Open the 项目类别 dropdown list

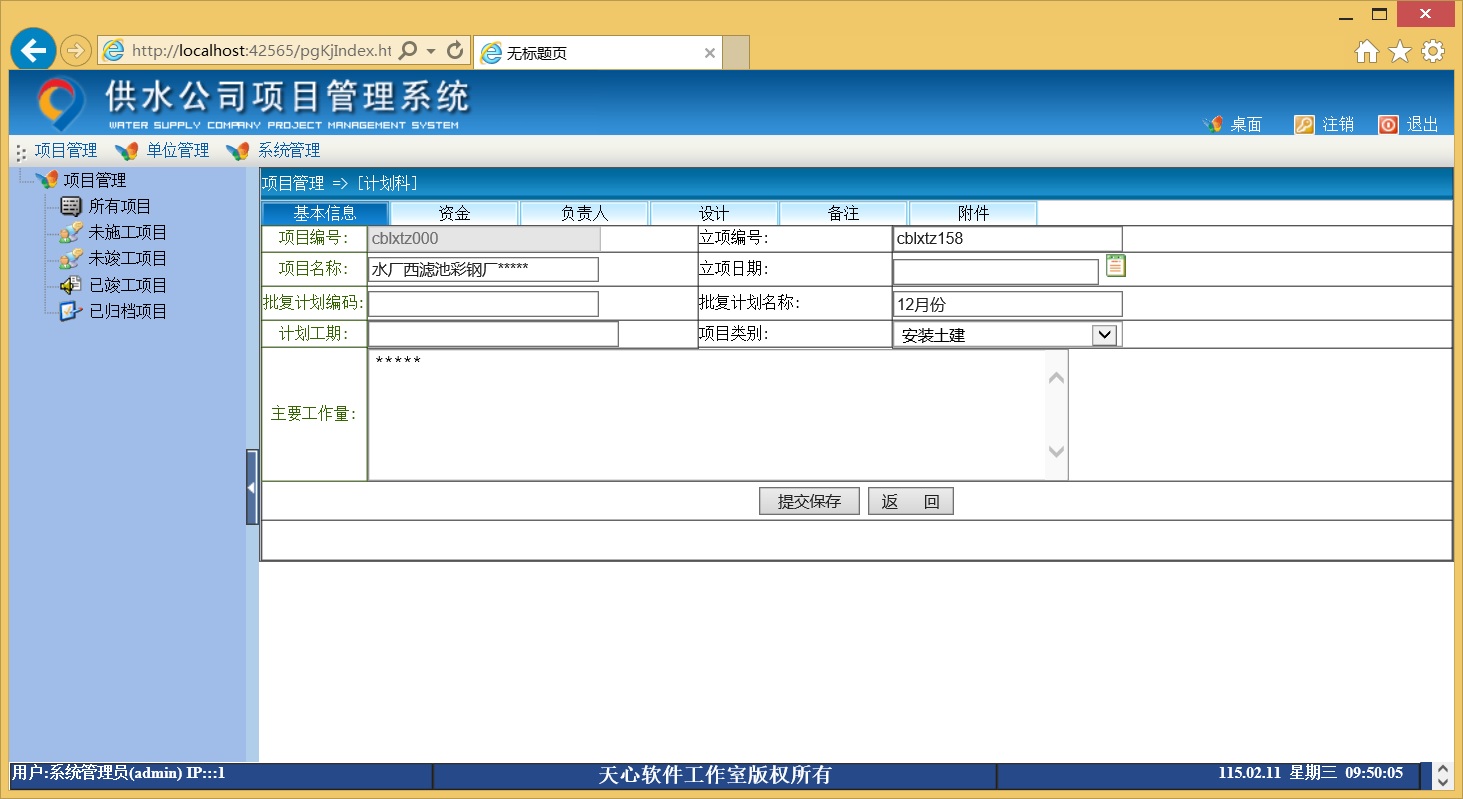click(1103, 335)
